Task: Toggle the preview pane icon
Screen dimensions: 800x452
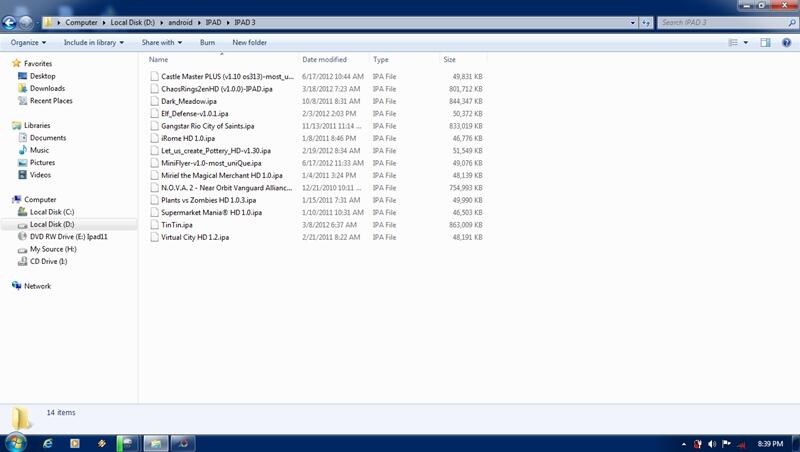Action: coord(765,42)
